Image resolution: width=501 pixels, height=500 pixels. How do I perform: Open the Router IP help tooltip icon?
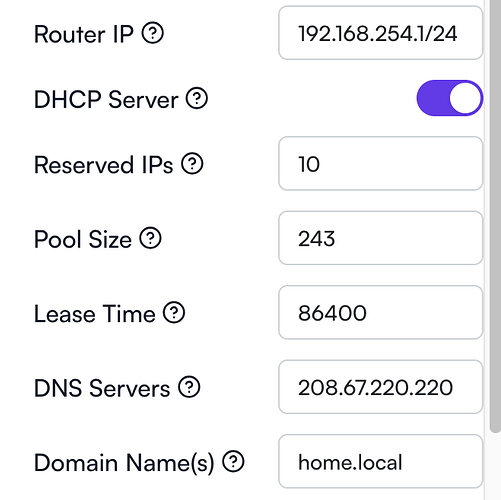tap(152, 33)
